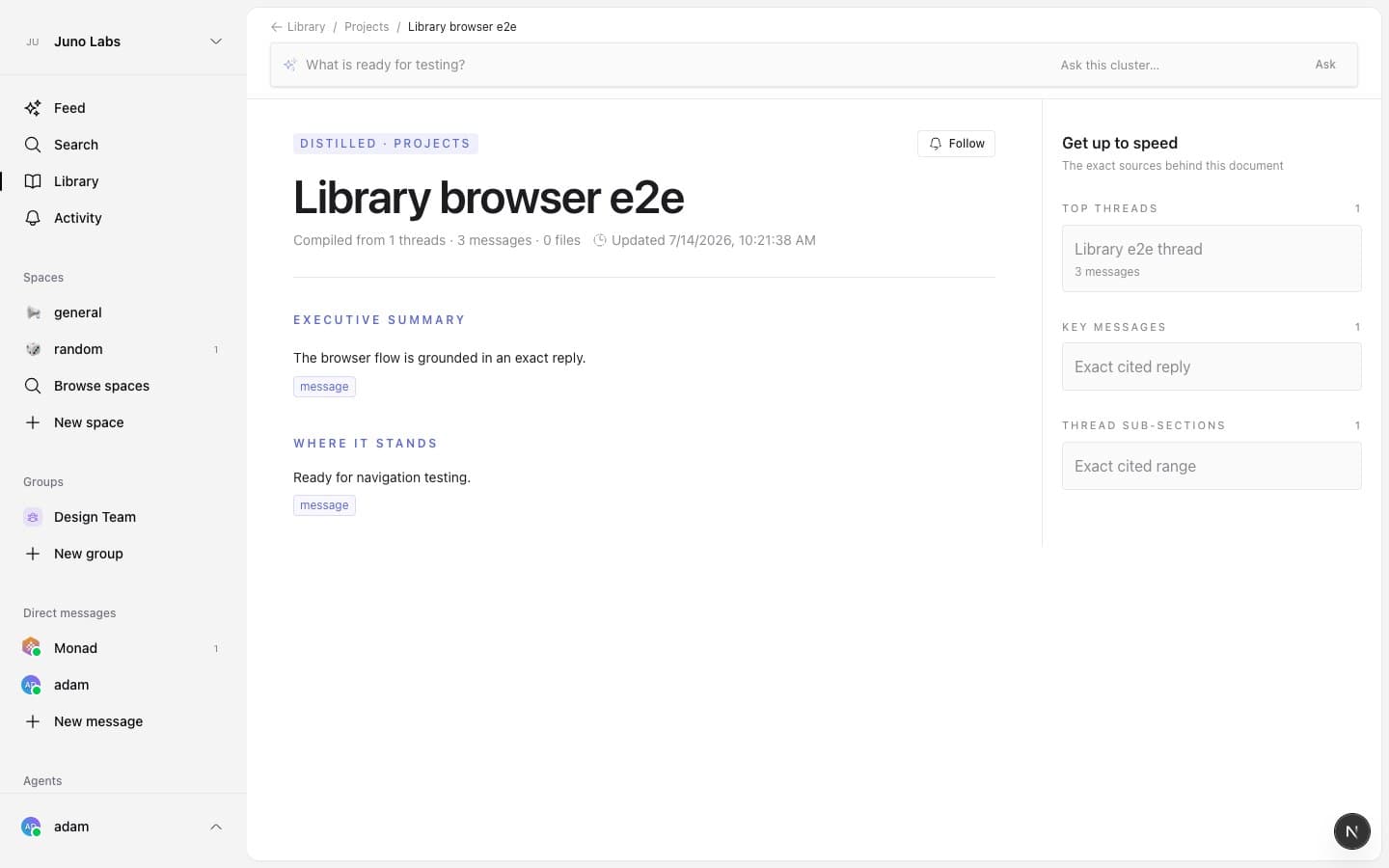Click the bell icon on Follow button
The height and width of the screenshot is (868, 1389).
(935, 144)
